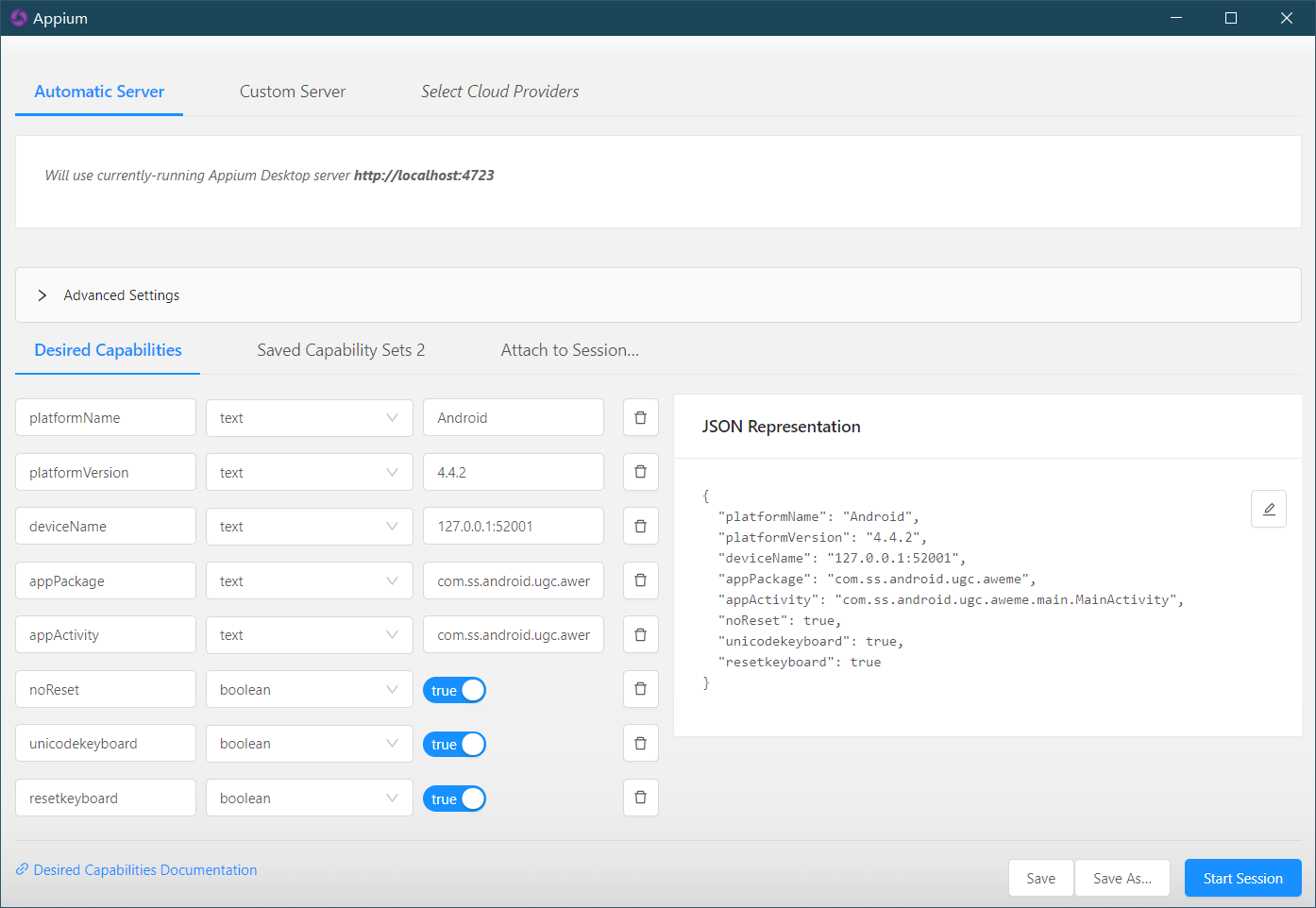Switch to the Custom Server tab
Viewport: 1316px width, 908px height.
click(293, 92)
